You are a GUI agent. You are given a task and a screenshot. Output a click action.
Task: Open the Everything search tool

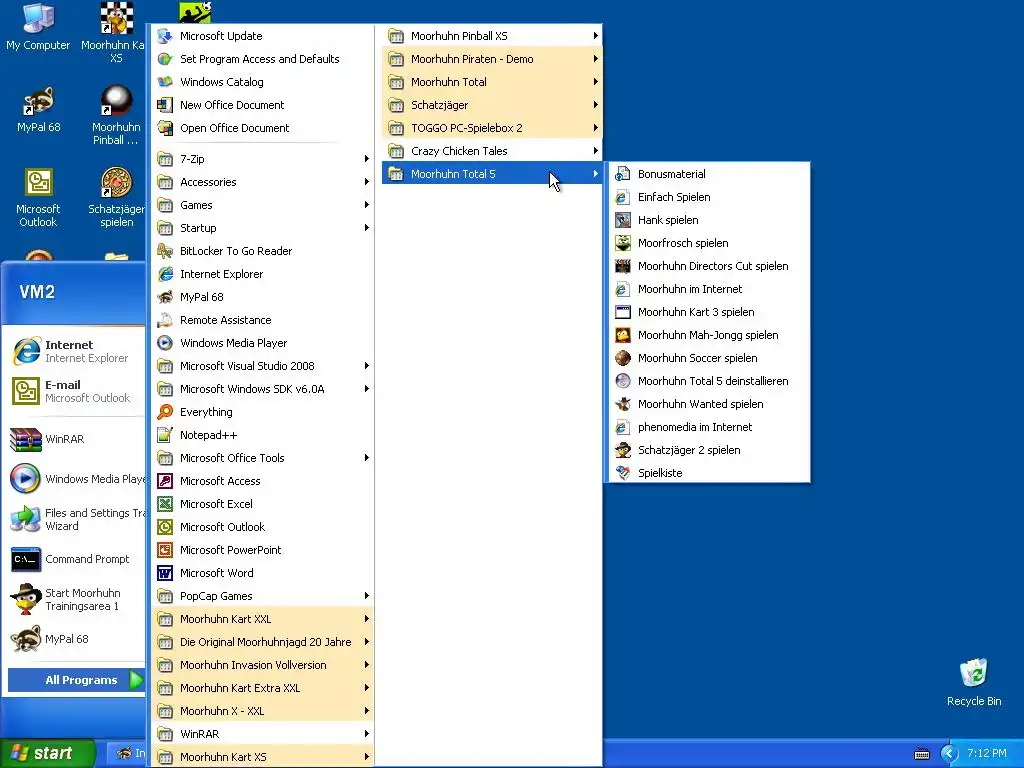[x=263, y=411]
